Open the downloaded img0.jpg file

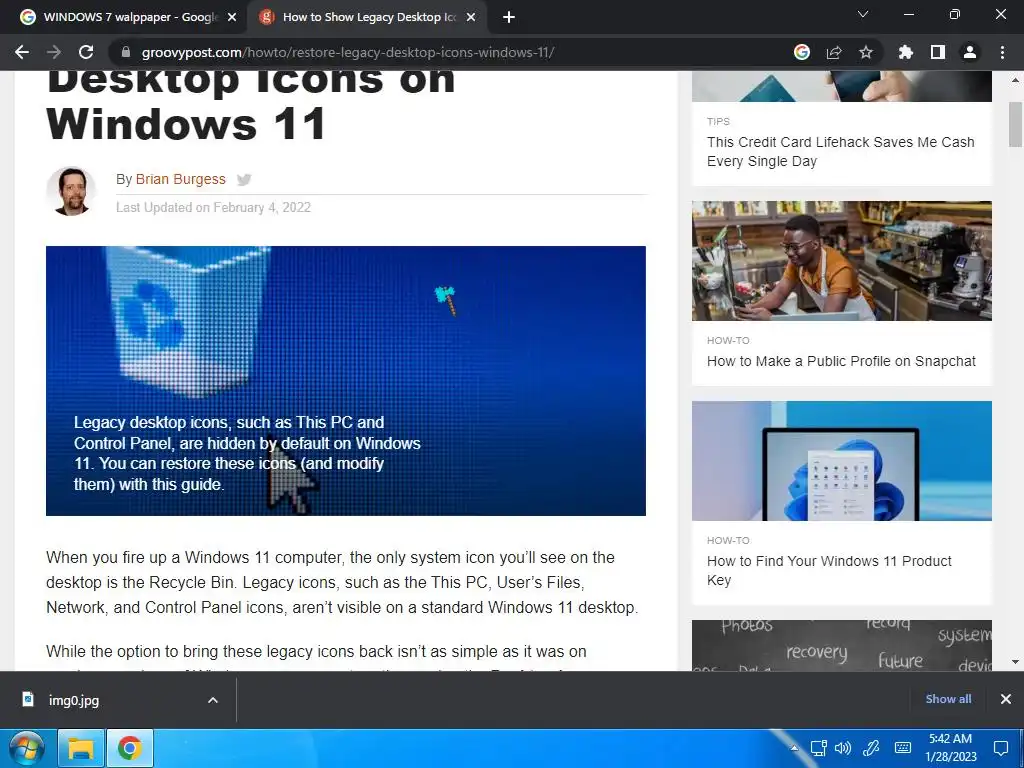coord(73,700)
